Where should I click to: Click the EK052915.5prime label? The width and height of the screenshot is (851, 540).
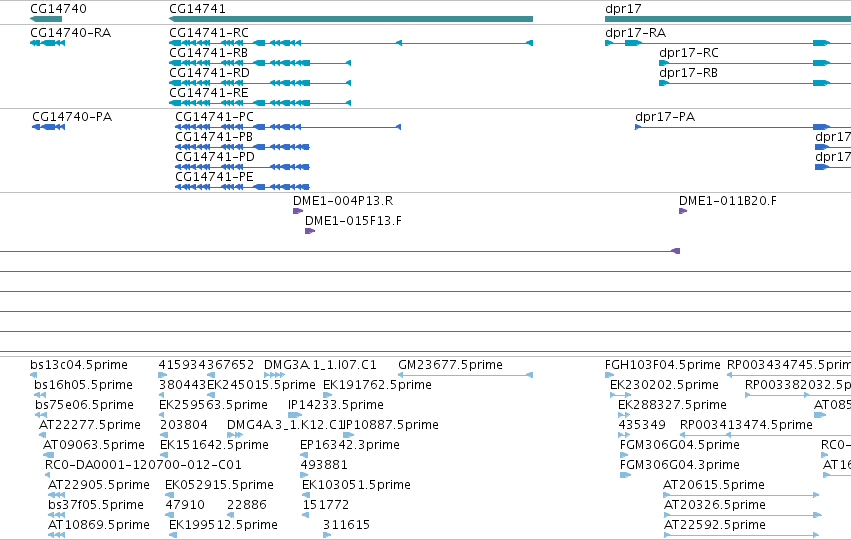pos(219,485)
